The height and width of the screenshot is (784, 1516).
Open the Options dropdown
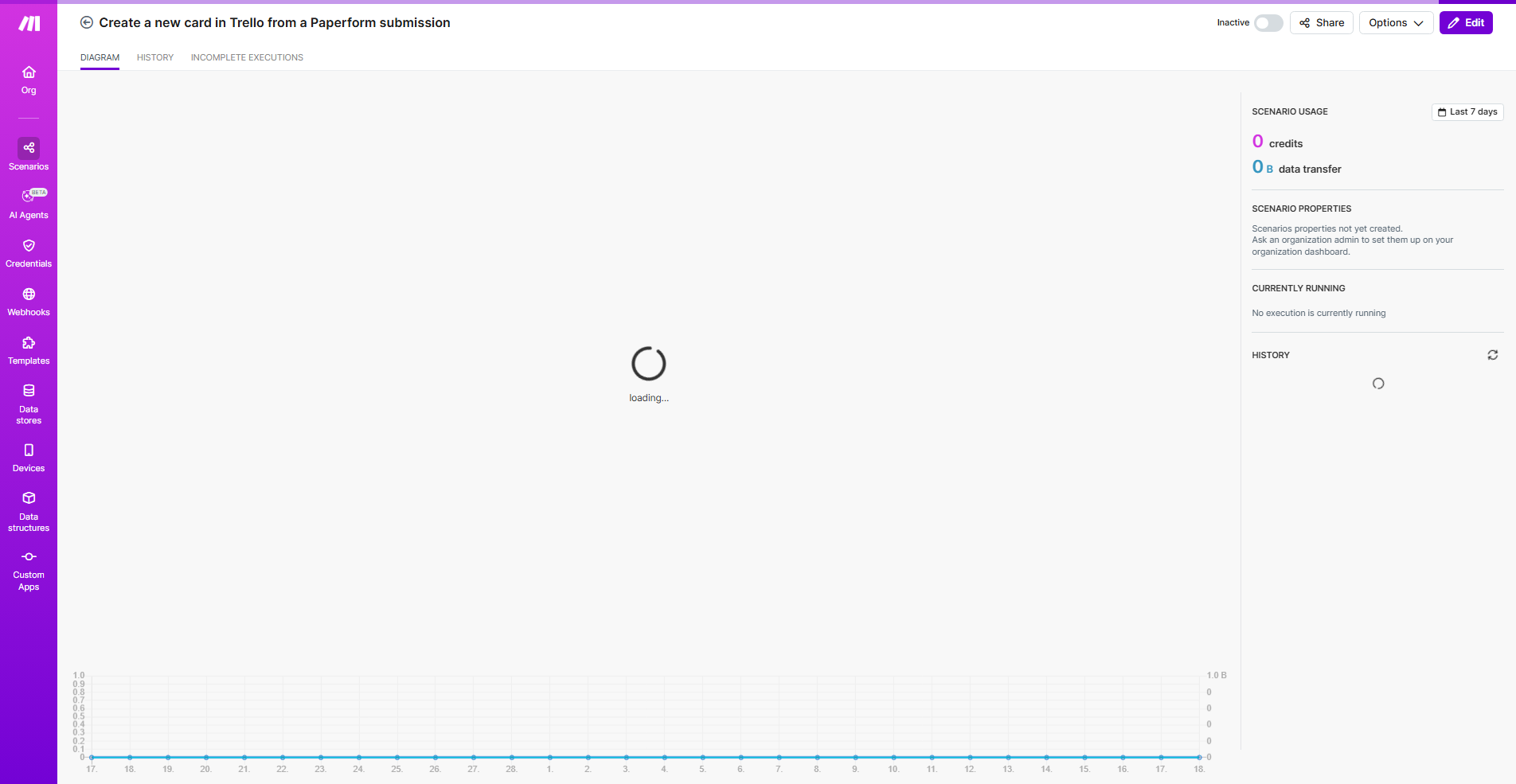point(1396,23)
